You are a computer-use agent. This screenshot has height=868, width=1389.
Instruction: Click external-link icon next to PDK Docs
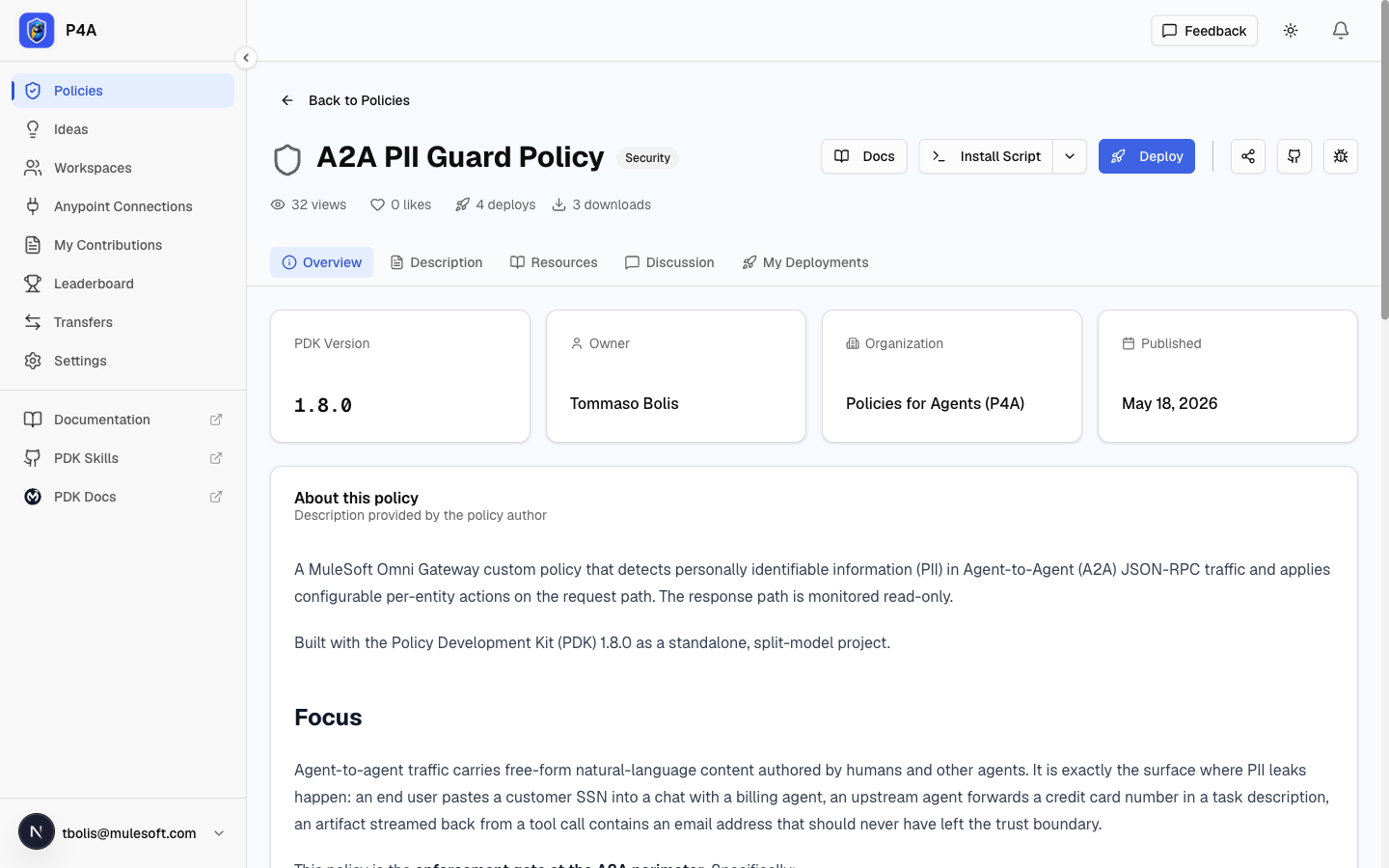[216, 497]
